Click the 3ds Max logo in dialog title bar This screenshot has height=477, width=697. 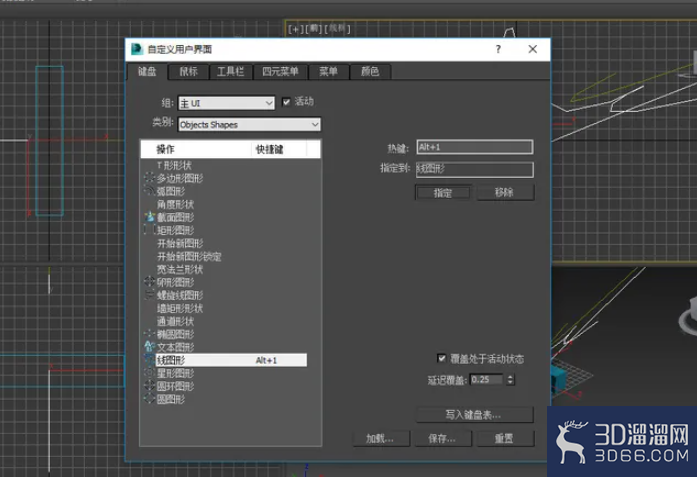[x=136, y=49]
